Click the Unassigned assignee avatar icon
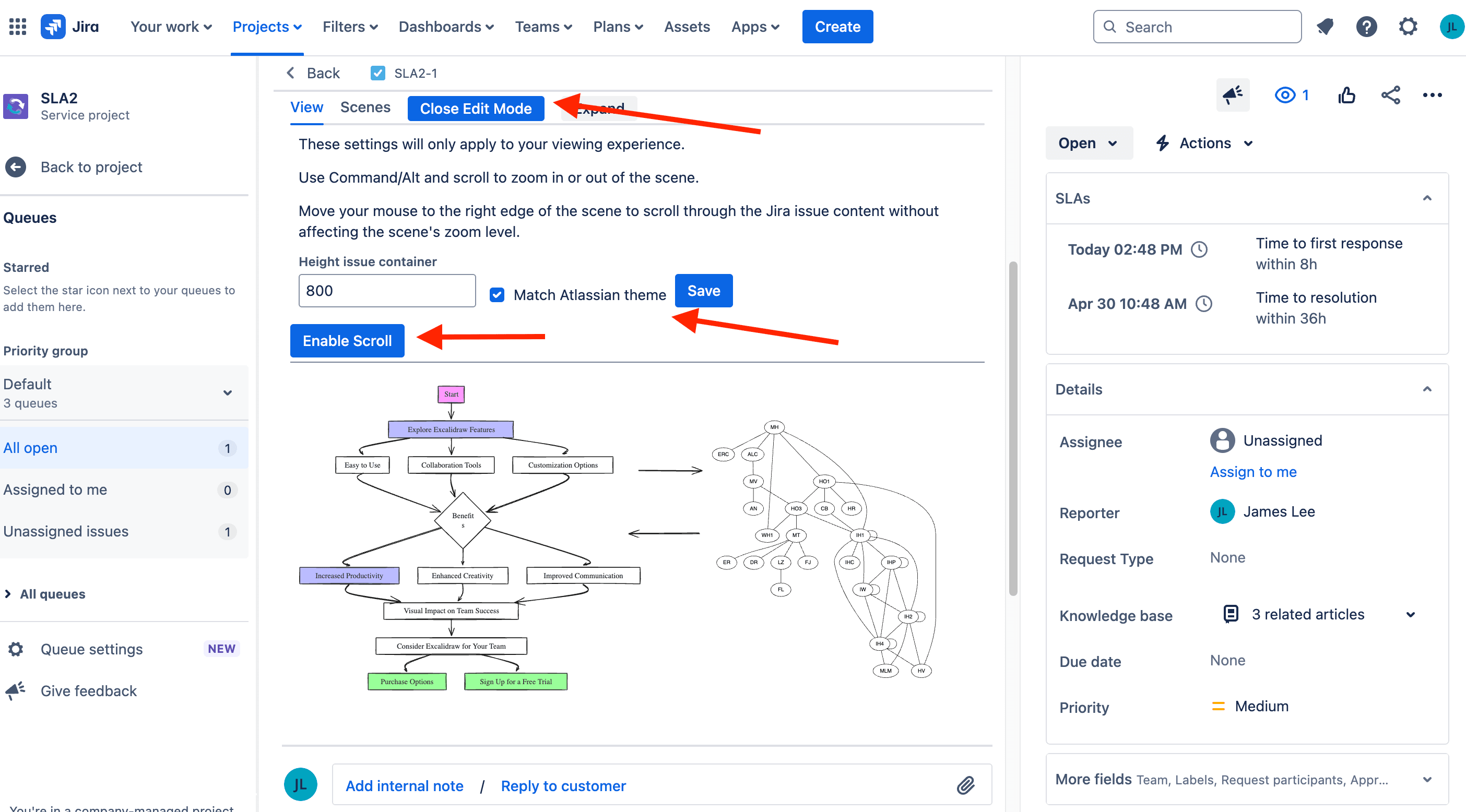The width and height of the screenshot is (1466, 812). pos(1222,440)
